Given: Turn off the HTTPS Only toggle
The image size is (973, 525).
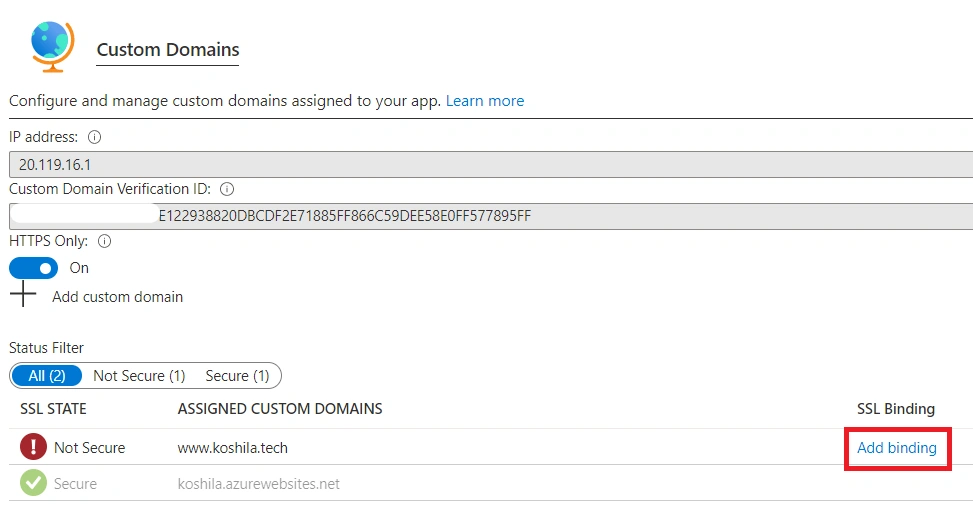Looking at the screenshot, I should [34, 268].
